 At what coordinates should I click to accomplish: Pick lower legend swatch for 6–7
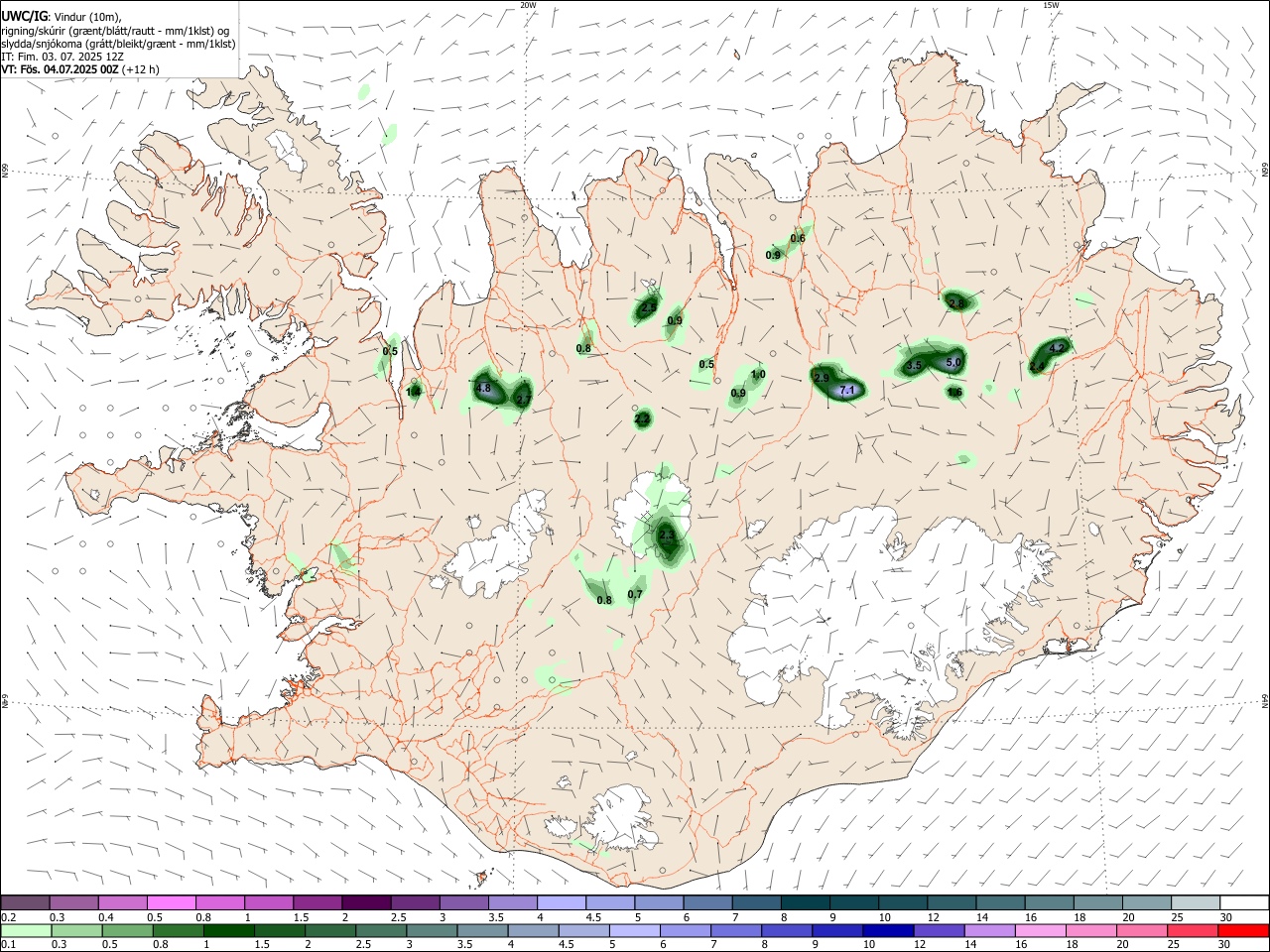pos(685,930)
